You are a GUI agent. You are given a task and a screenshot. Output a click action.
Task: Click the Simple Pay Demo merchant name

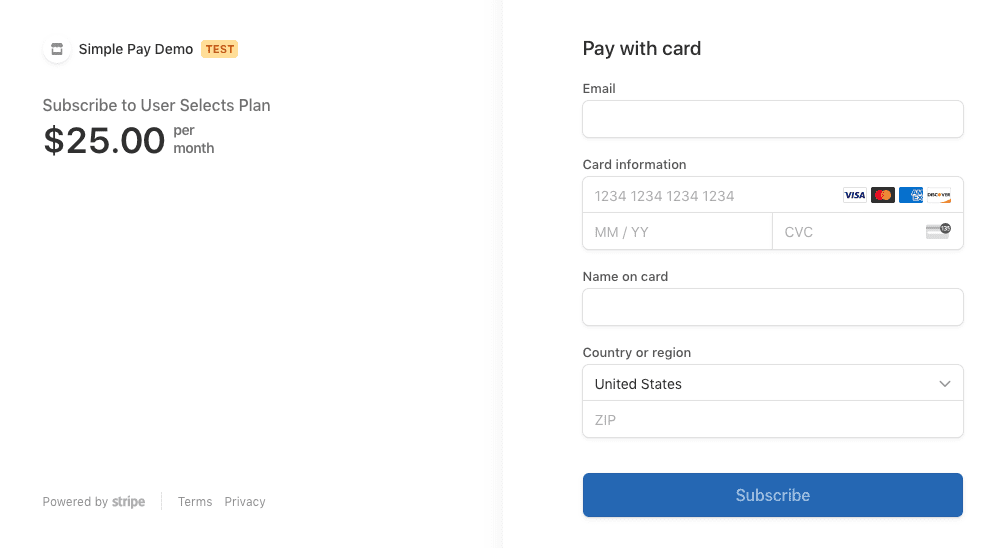[x=136, y=49]
